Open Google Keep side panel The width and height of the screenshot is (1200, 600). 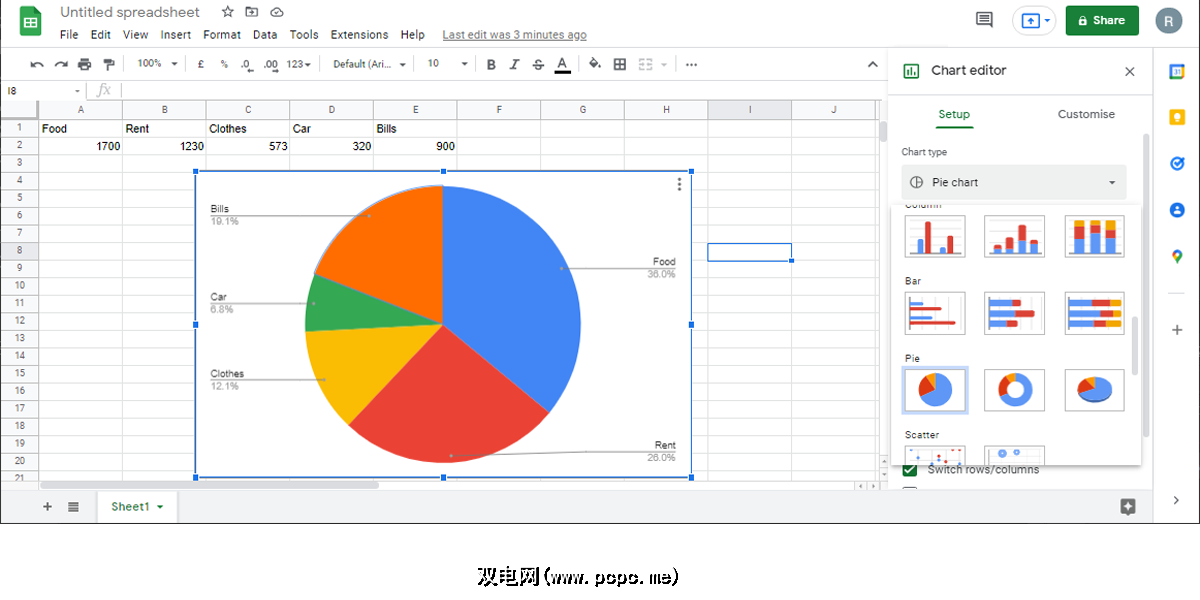coord(1177,117)
